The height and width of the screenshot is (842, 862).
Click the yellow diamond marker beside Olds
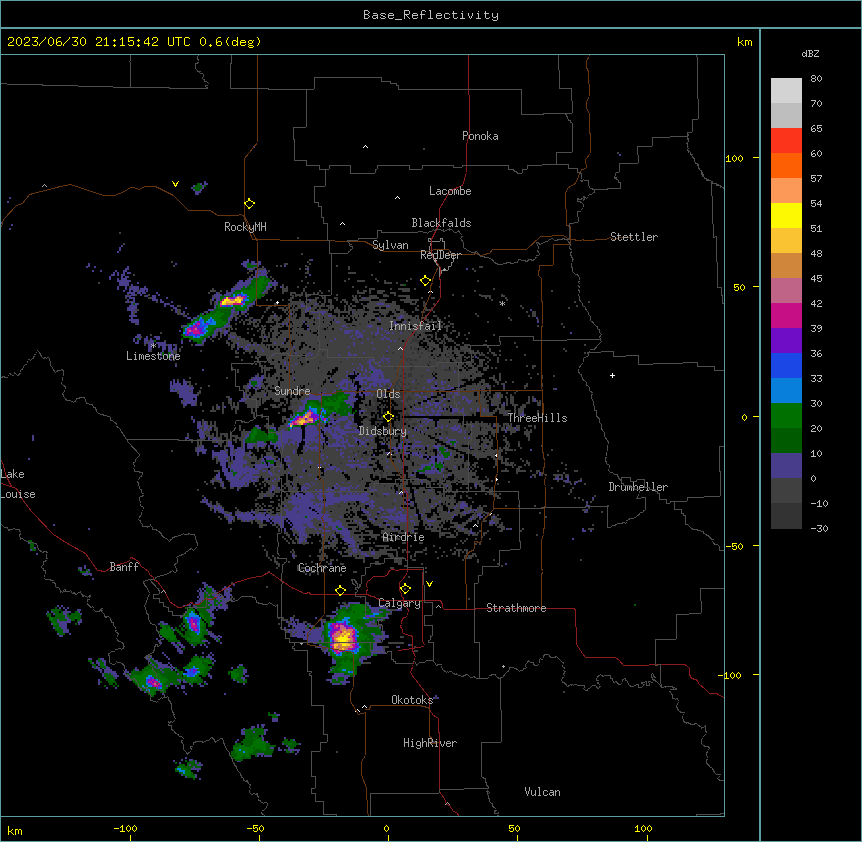(x=388, y=417)
